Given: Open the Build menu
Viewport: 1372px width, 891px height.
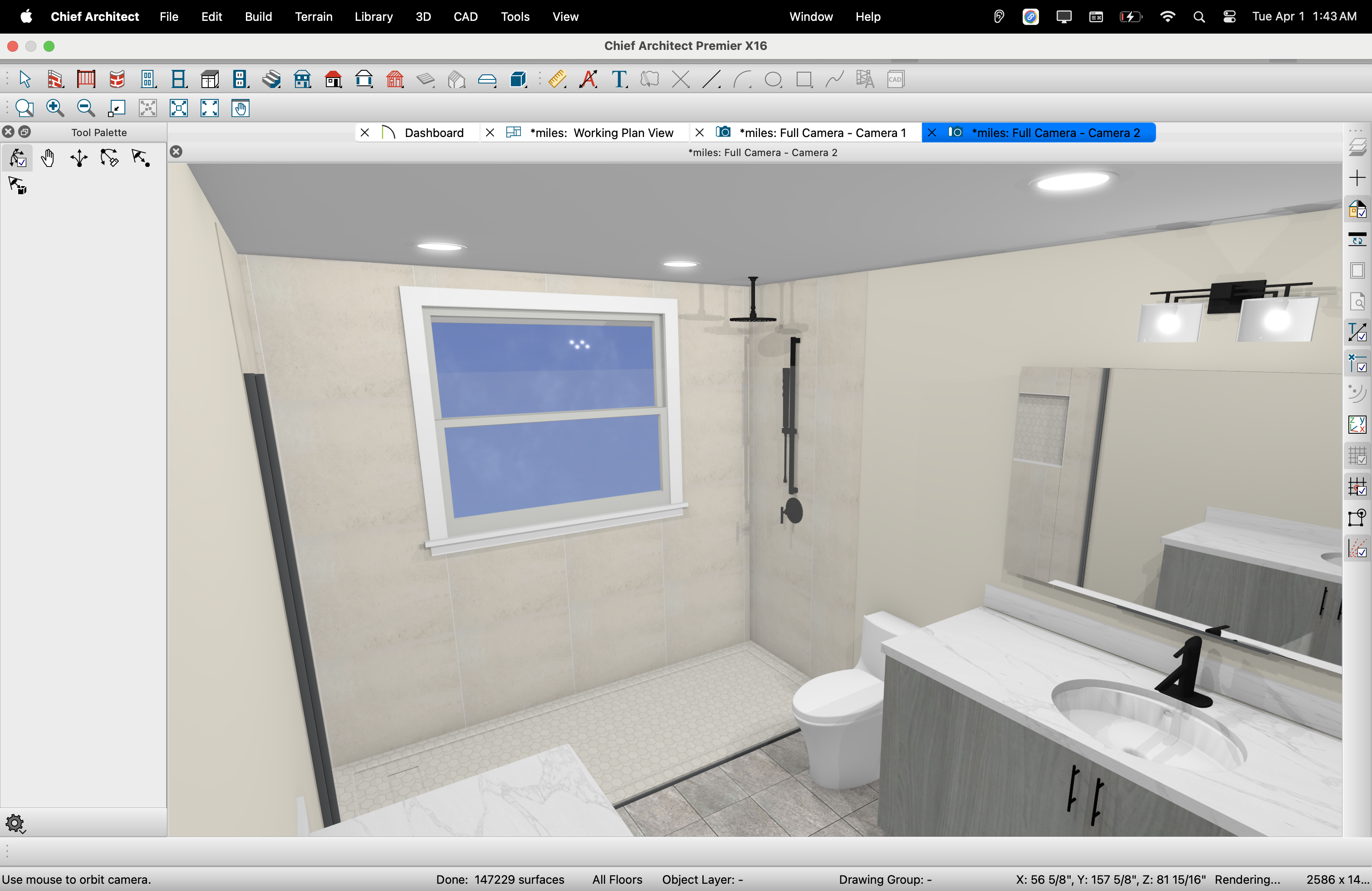Looking at the screenshot, I should pos(258,17).
